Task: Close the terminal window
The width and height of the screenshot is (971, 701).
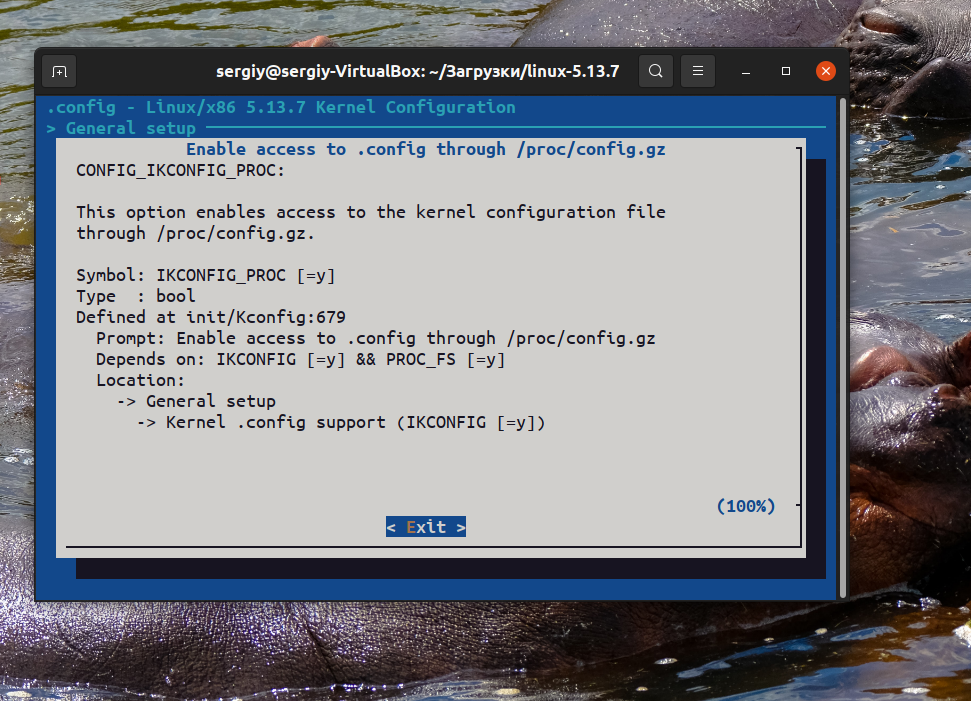Action: 825,71
